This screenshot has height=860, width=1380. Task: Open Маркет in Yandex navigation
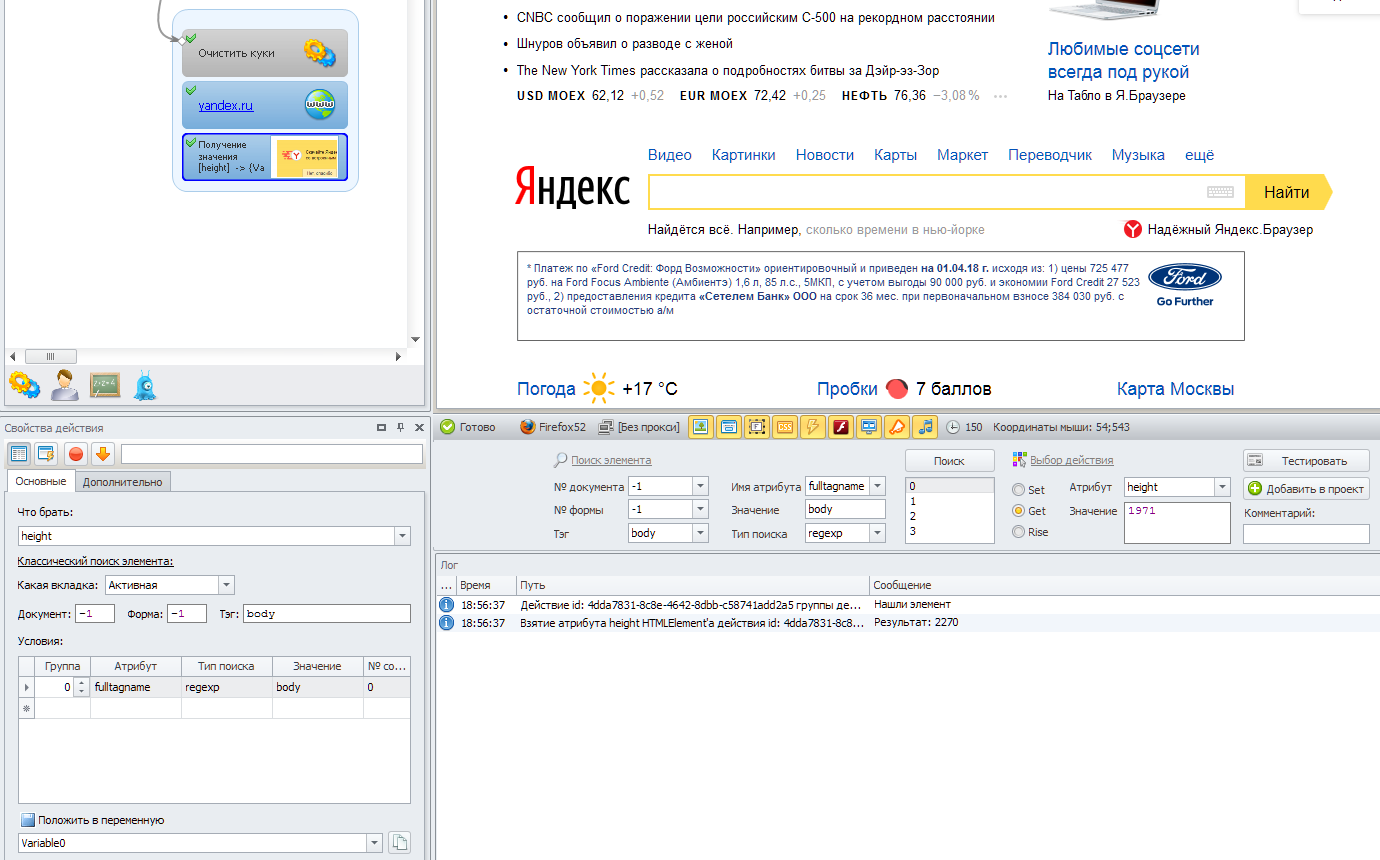tap(962, 155)
